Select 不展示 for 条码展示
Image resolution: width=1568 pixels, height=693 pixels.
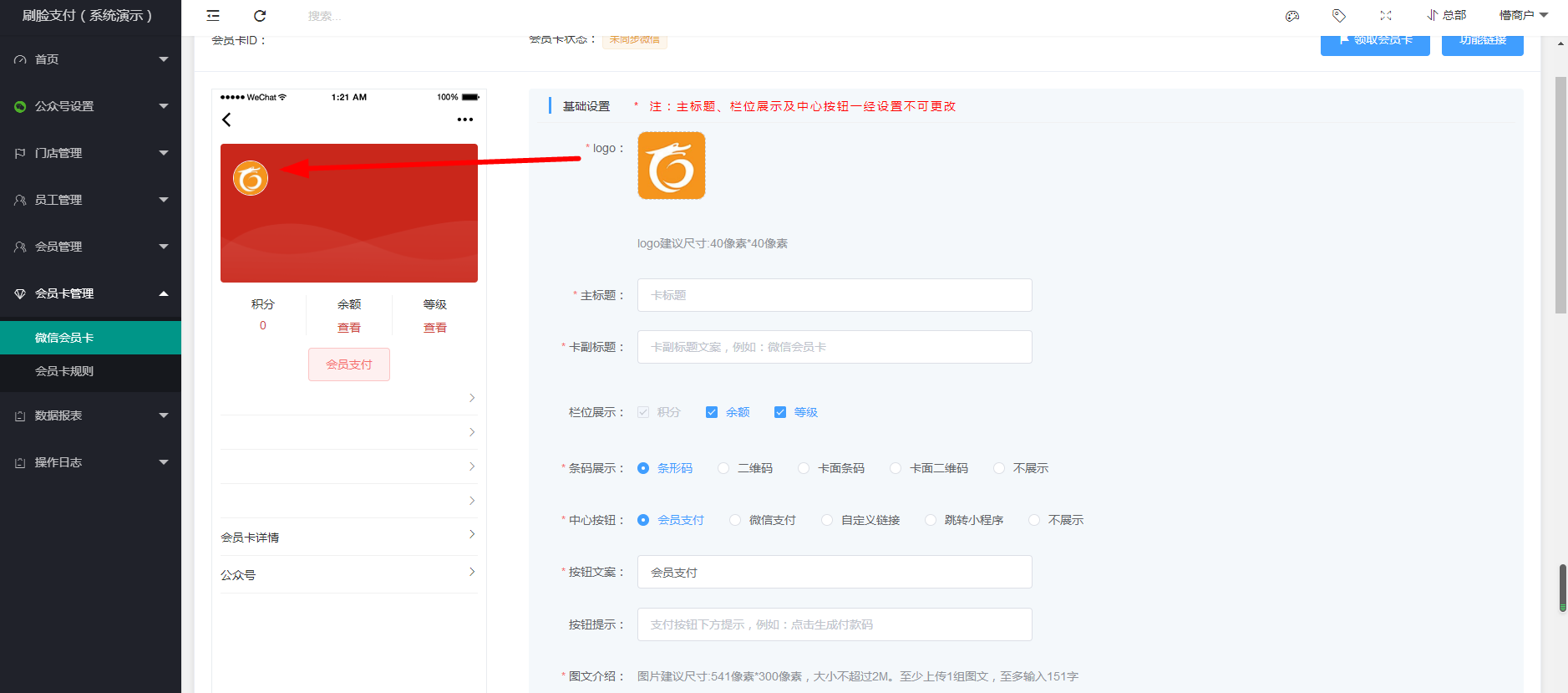(x=999, y=468)
